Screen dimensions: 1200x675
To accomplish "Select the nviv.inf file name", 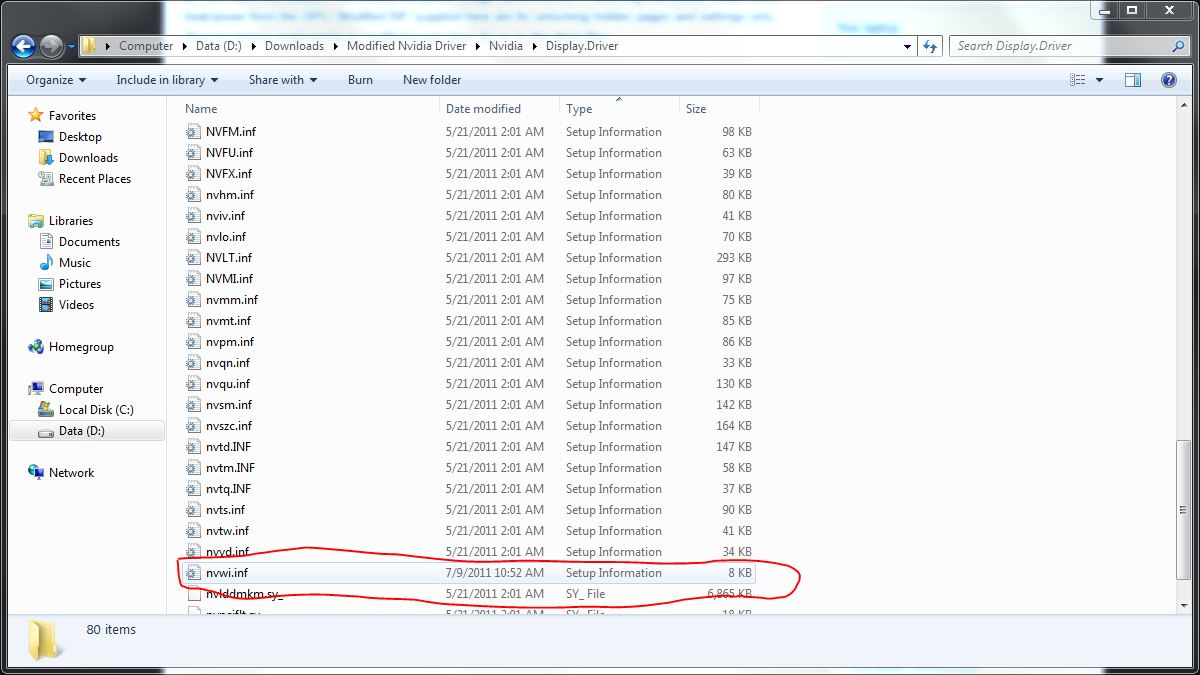I will tap(225, 216).
